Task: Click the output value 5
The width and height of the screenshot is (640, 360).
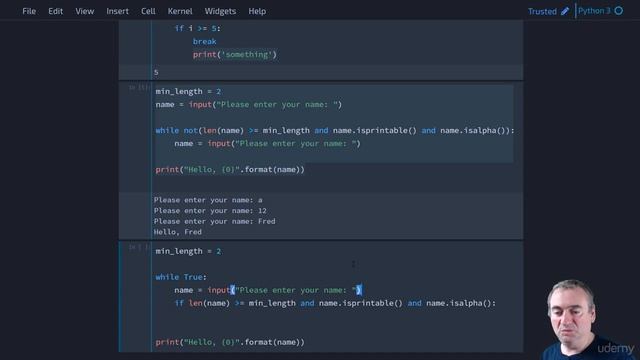Action: (156, 72)
